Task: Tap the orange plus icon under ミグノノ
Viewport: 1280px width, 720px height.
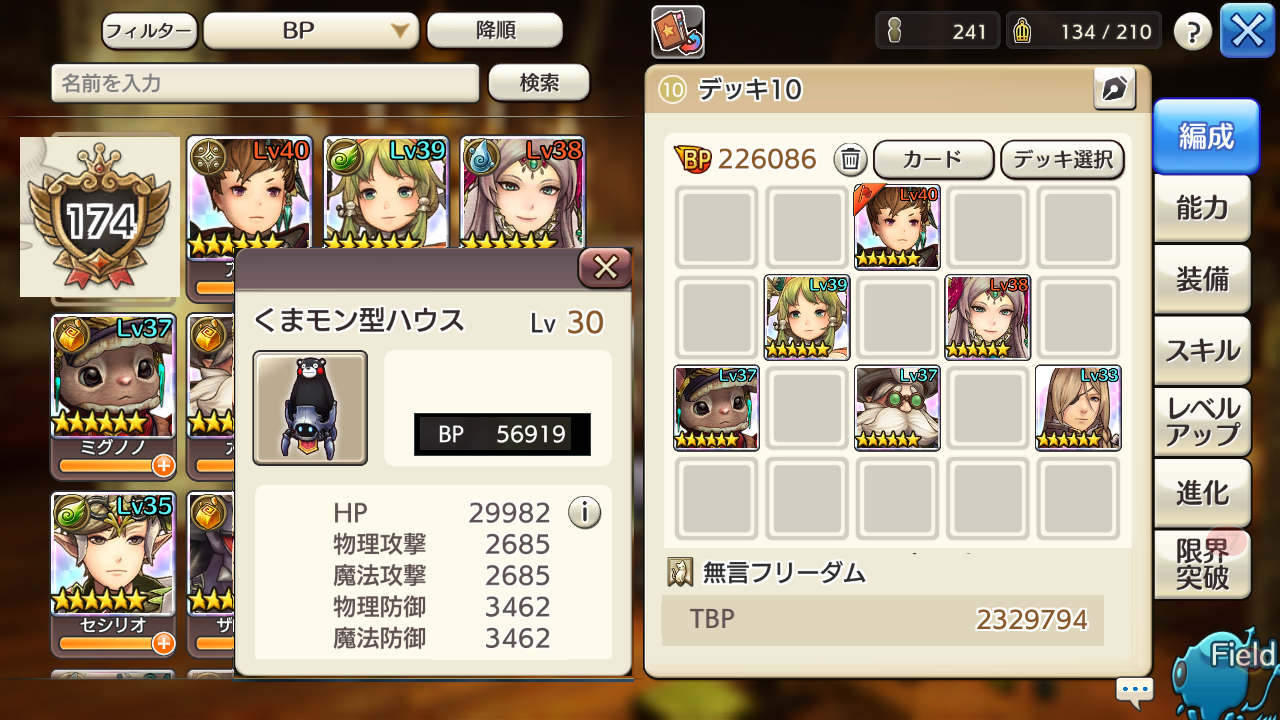Action: [163, 466]
